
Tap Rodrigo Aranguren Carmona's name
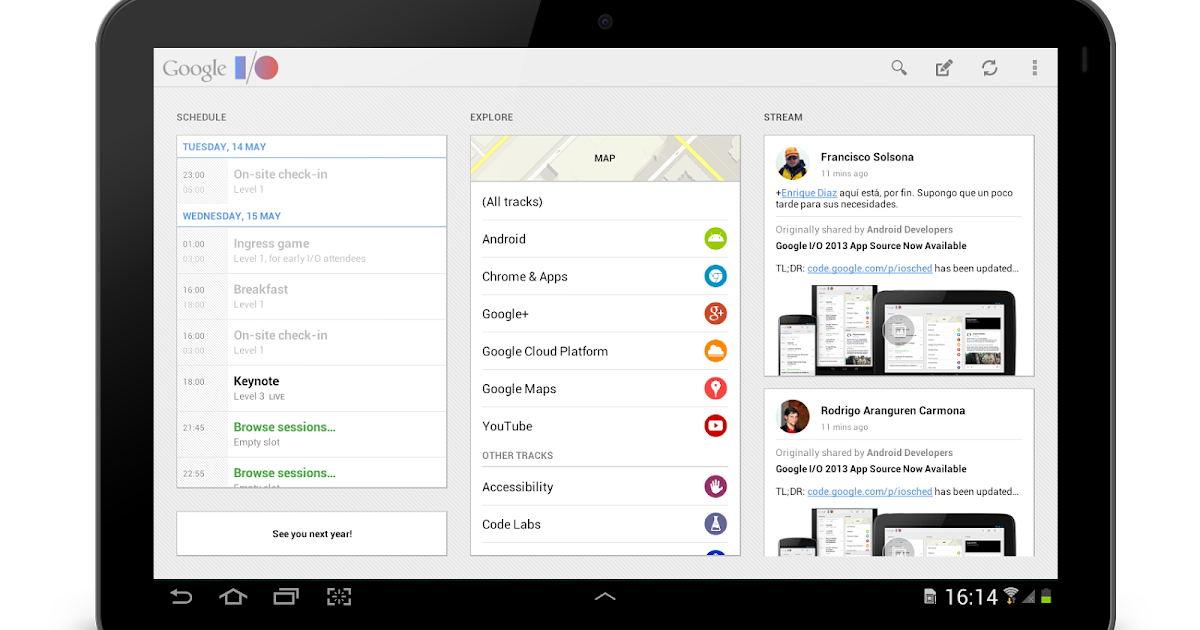(893, 410)
